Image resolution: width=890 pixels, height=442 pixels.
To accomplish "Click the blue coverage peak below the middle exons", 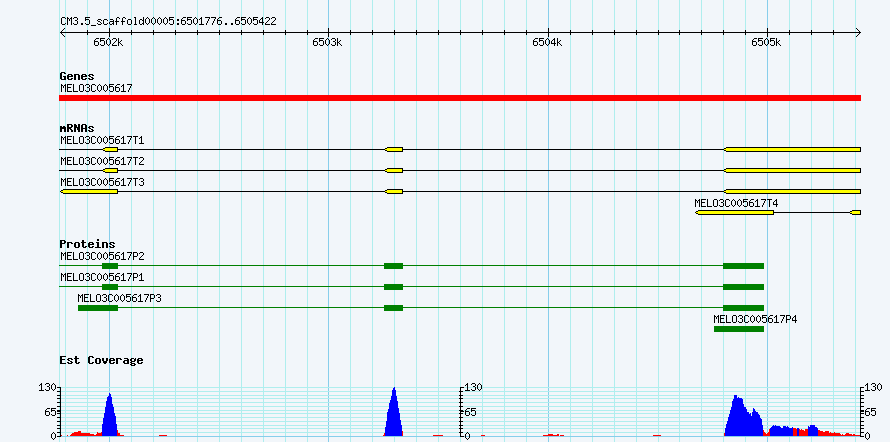I will [393, 414].
